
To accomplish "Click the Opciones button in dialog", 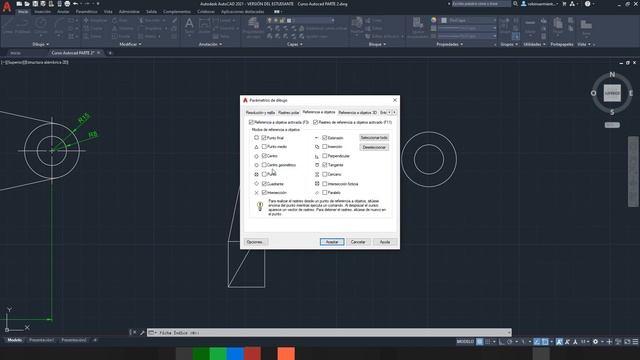I will [256, 242].
